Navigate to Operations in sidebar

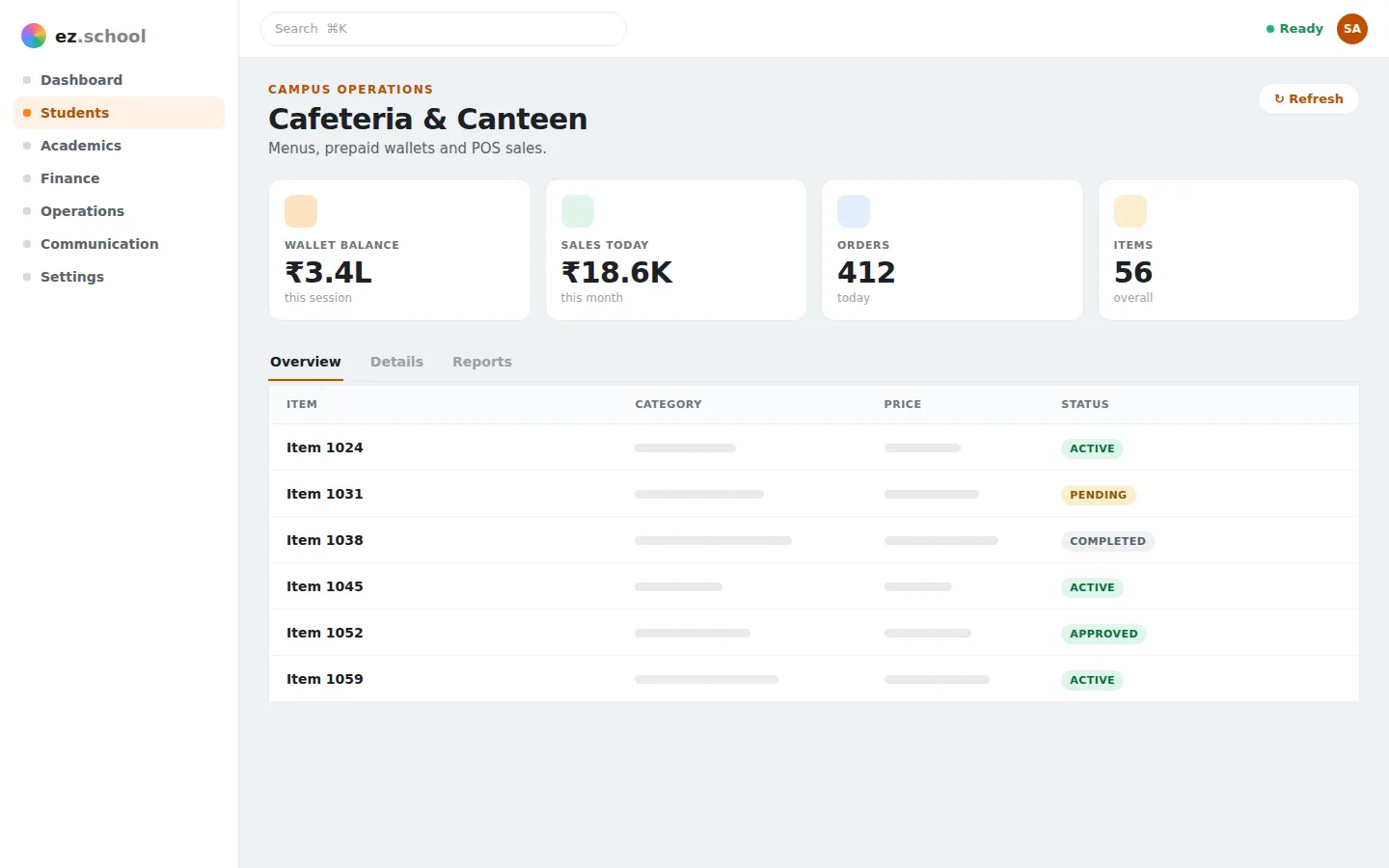coord(120,211)
